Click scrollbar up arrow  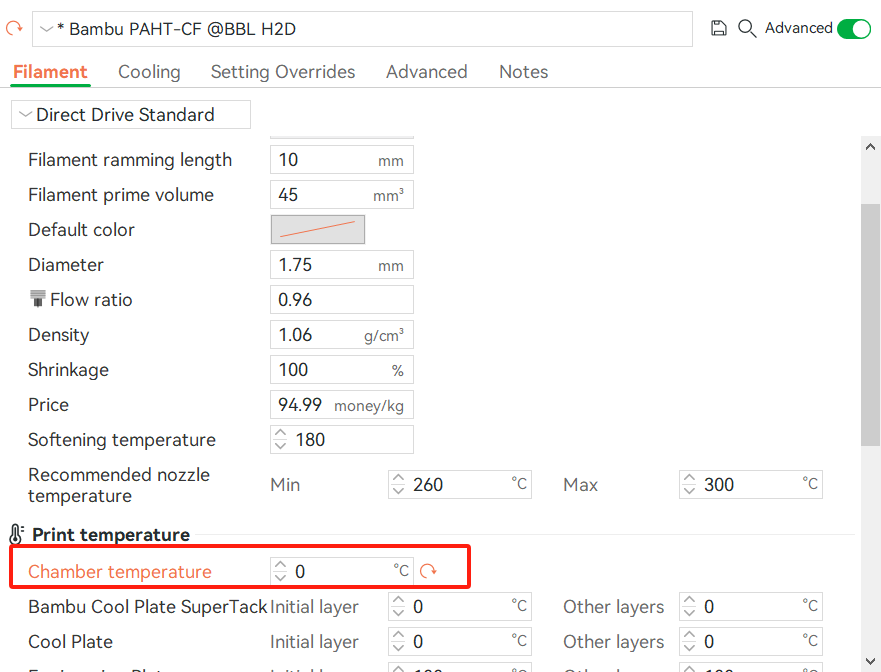(x=870, y=147)
